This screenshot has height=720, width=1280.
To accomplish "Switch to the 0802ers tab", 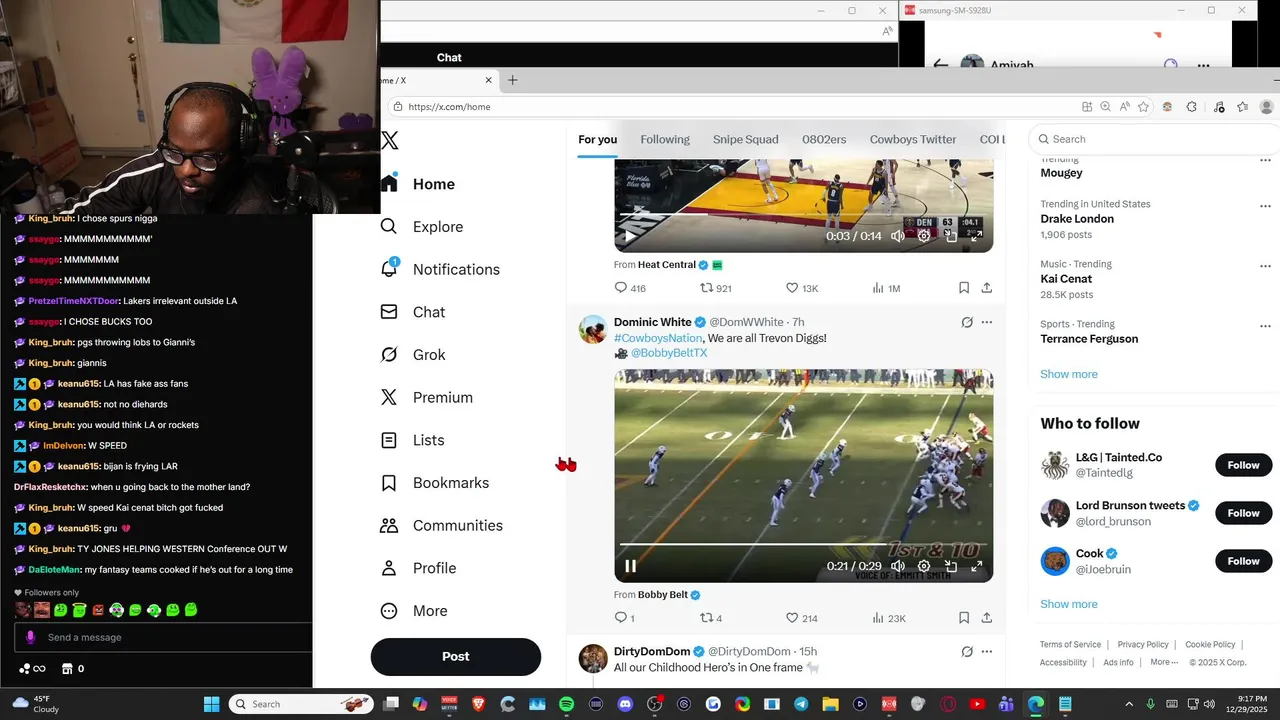I will tap(824, 139).
